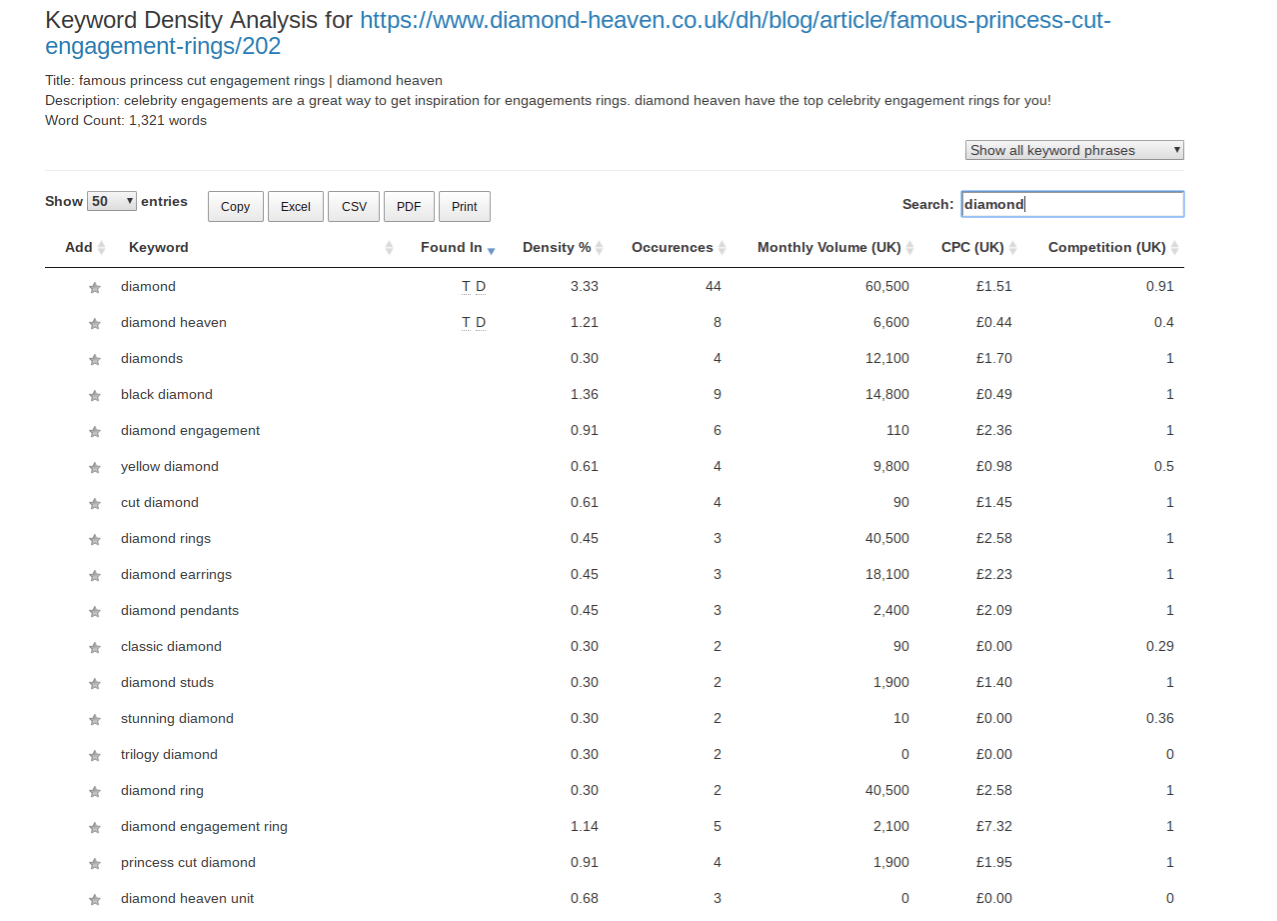Star the 'trilogy diamond' keyword row
1277x921 pixels.
coord(95,756)
